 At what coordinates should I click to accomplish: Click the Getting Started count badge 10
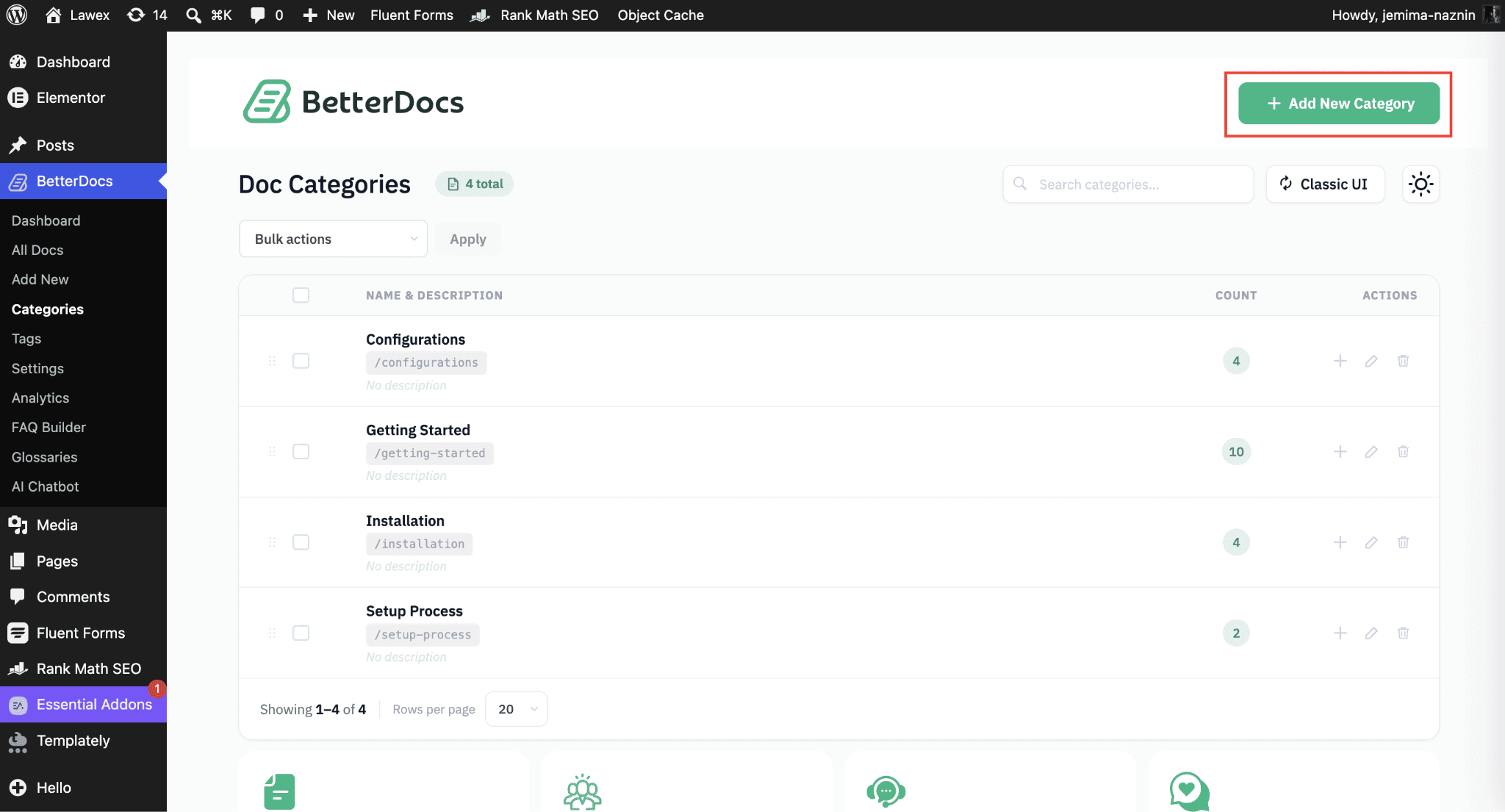coord(1236,451)
